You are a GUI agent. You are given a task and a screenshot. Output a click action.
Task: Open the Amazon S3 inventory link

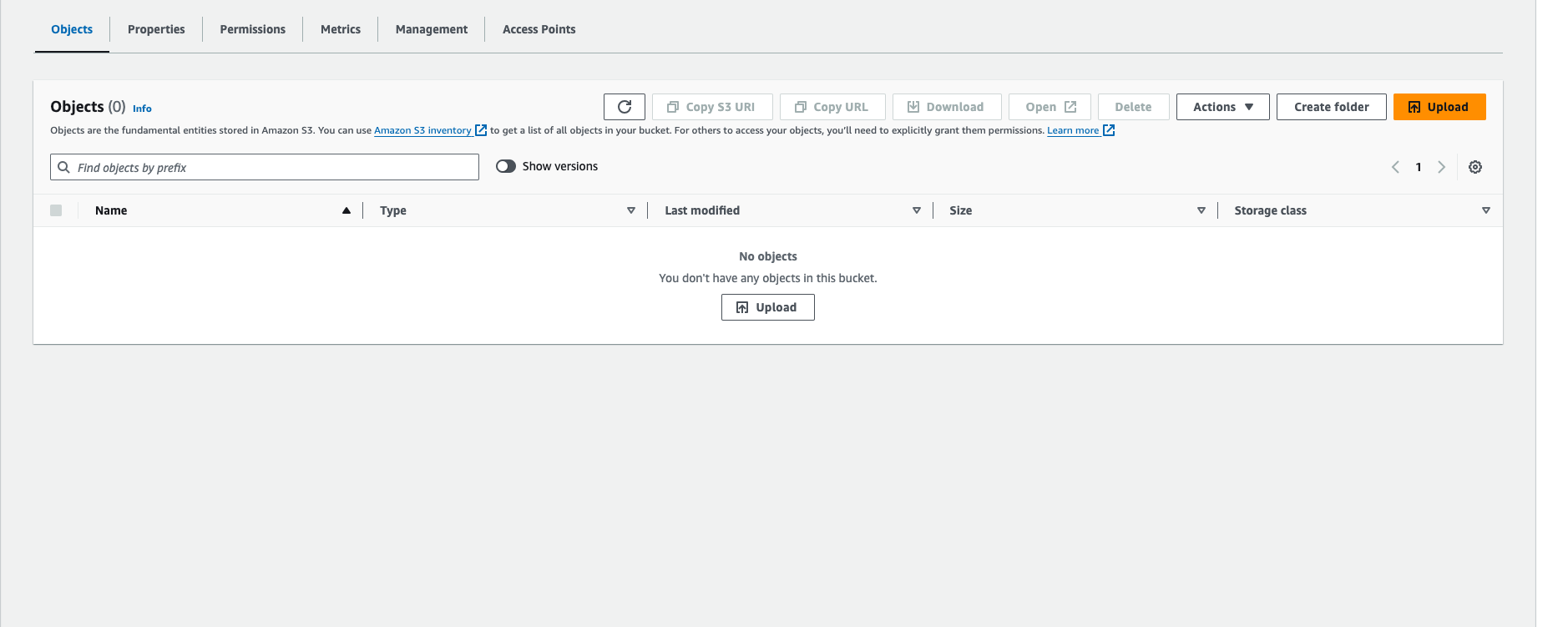pos(422,130)
